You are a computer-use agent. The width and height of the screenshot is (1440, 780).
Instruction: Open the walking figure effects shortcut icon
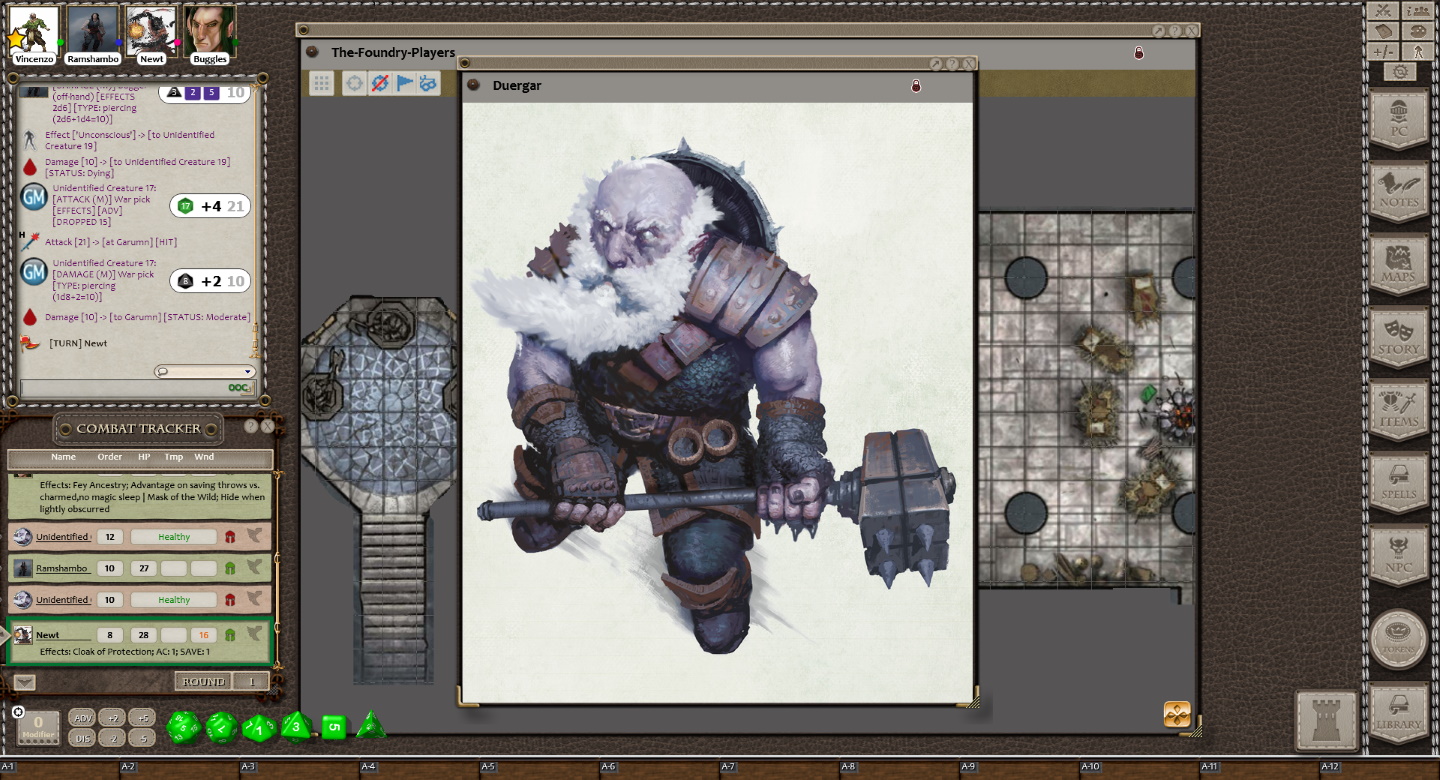1418,51
